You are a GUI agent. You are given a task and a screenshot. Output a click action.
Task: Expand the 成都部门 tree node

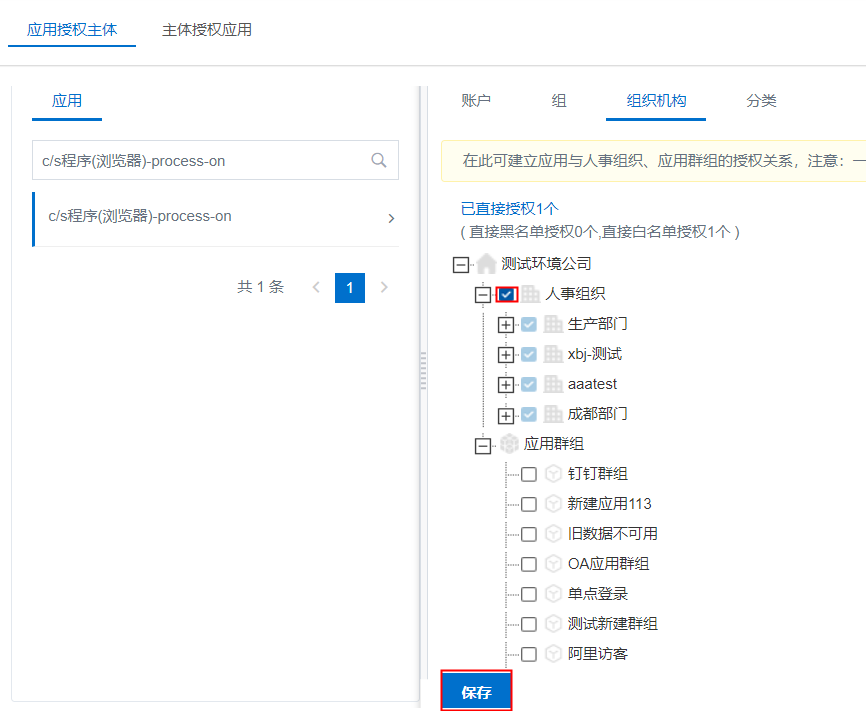pyautogui.click(x=506, y=415)
